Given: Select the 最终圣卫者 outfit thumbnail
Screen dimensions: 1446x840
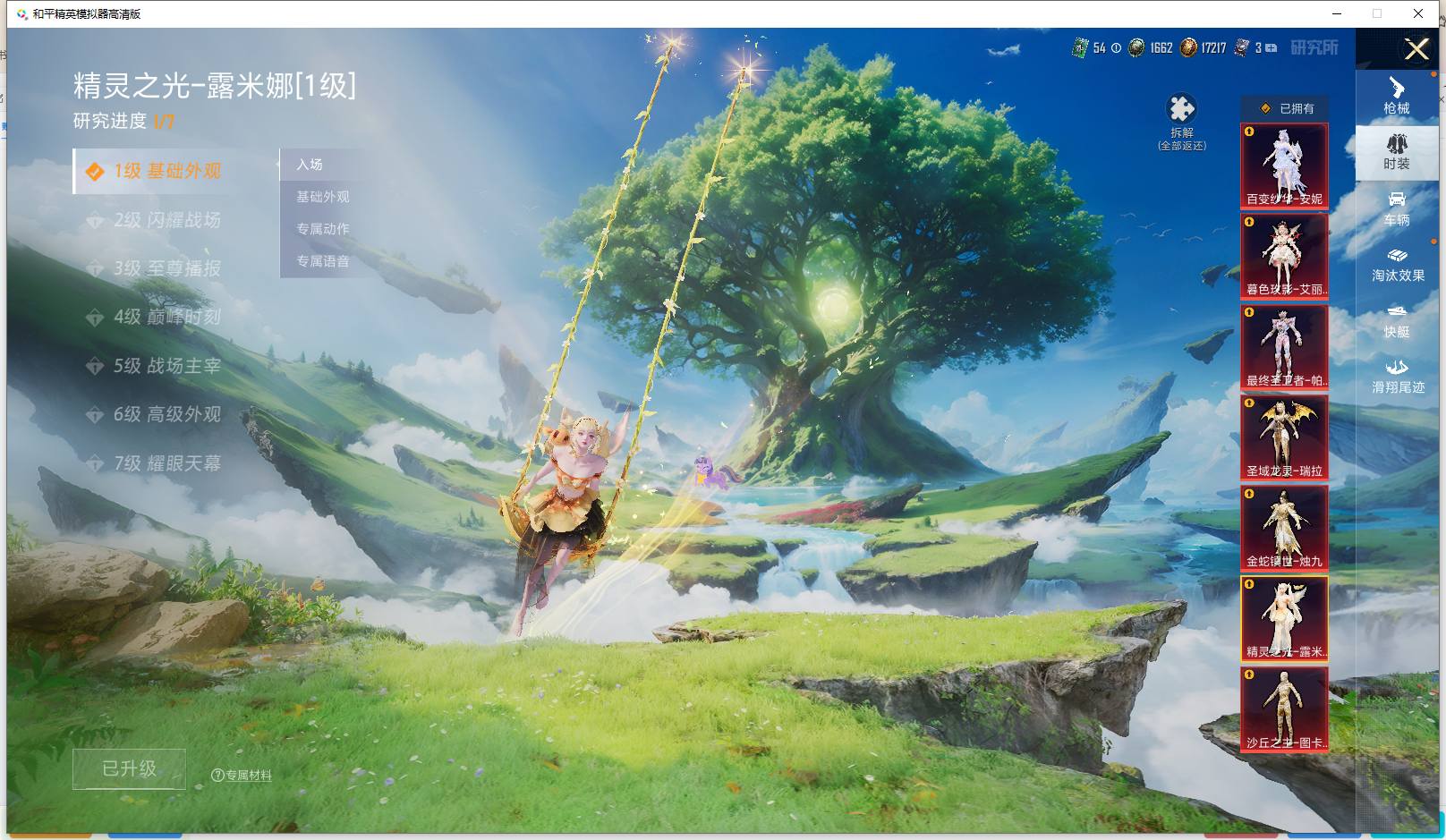Looking at the screenshot, I should pyautogui.click(x=1284, y=347).
